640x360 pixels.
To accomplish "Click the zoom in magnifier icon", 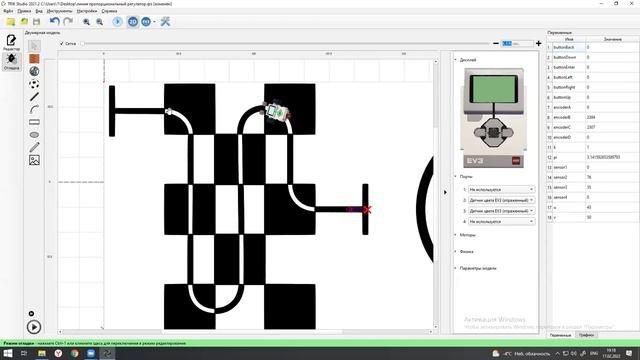I will pyautogui.click(x=87, y=22).
